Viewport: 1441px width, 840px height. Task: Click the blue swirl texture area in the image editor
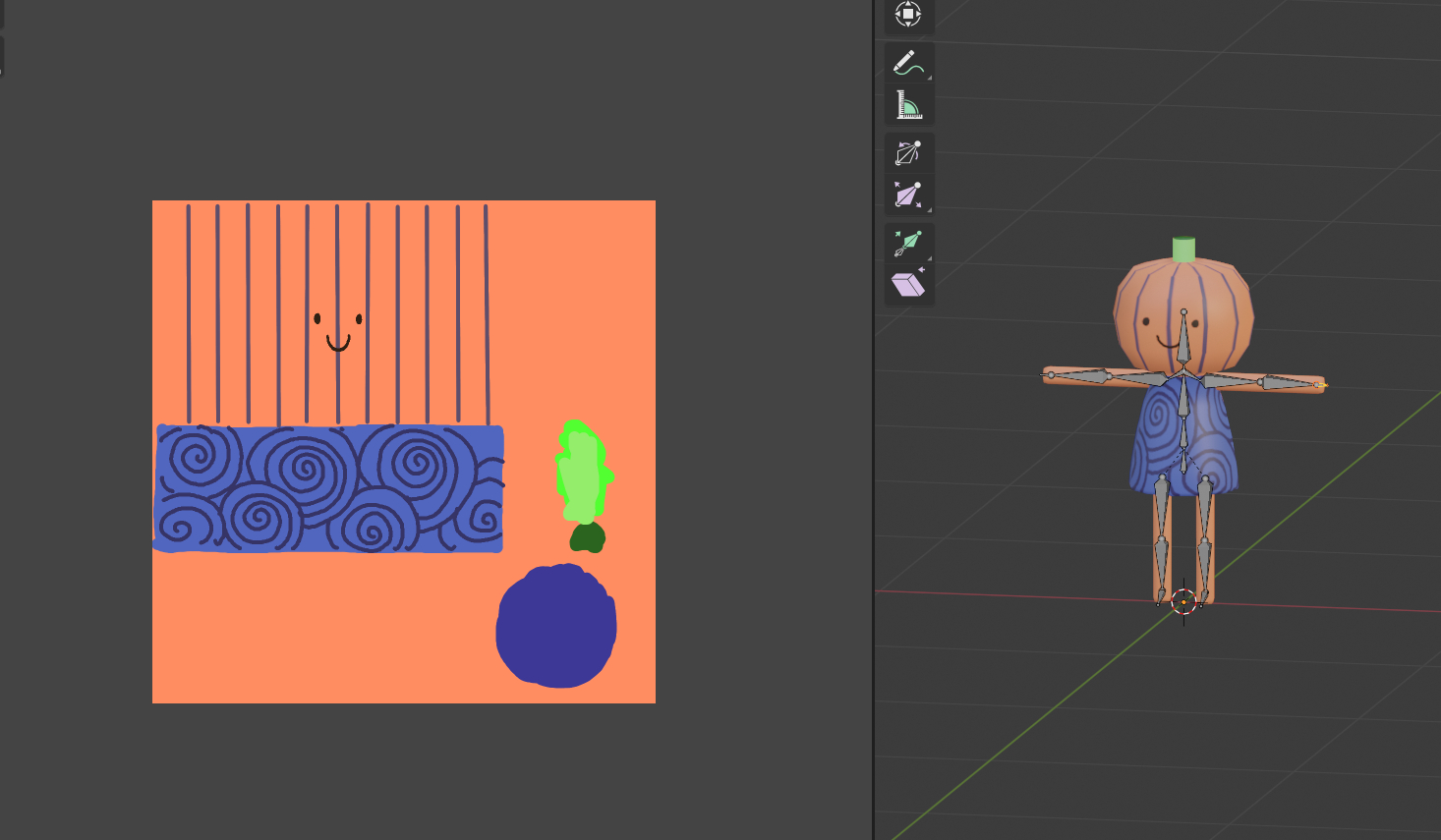[329, 488]
